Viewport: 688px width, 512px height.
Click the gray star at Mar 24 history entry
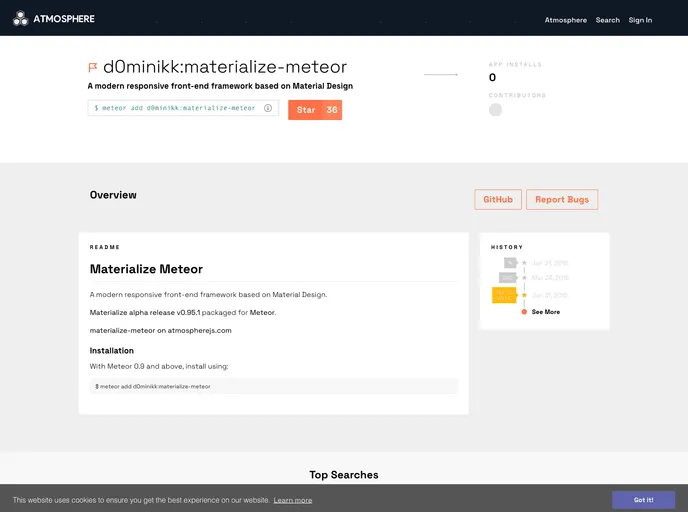524,278
